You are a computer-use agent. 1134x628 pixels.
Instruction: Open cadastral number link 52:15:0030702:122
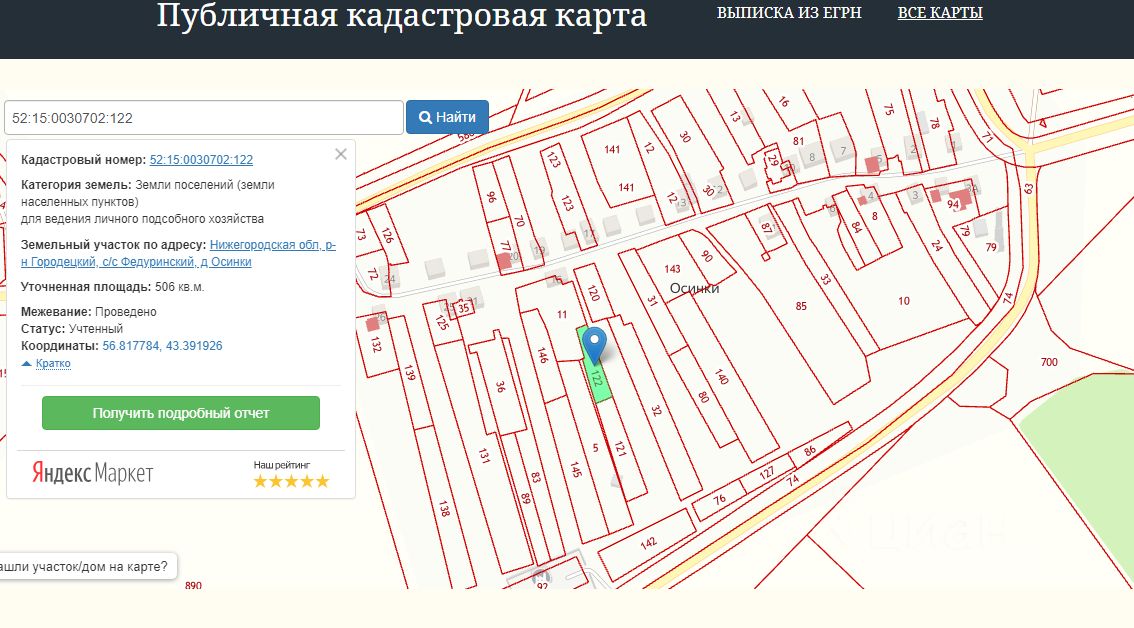(201, 160)
